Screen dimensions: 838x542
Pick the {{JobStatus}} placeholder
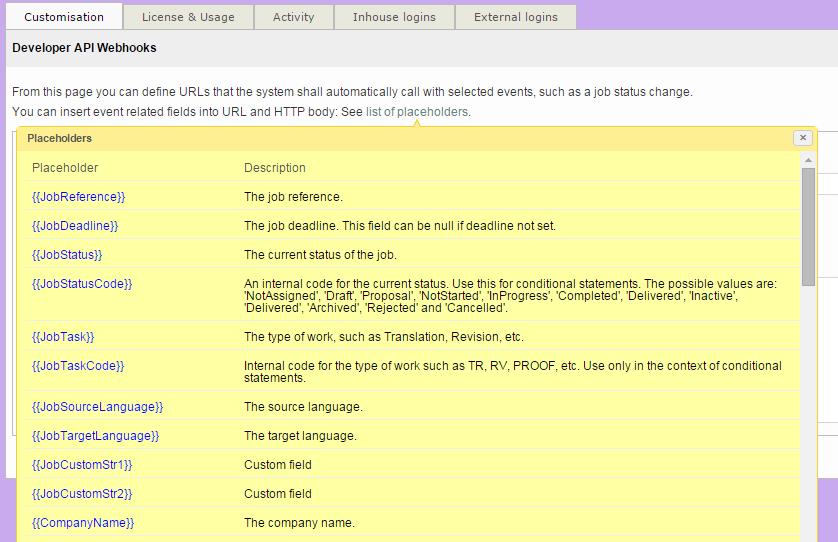(x=67, y=255)
